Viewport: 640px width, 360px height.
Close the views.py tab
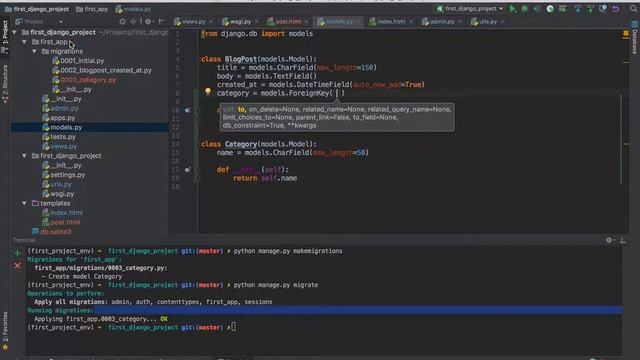click(211, 22)
